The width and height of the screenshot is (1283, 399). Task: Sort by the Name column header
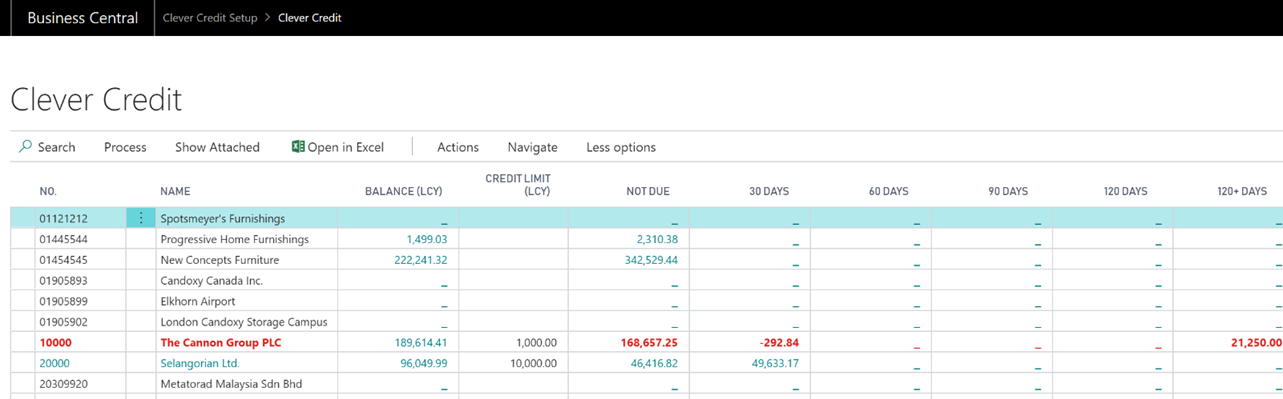[175, 191]
